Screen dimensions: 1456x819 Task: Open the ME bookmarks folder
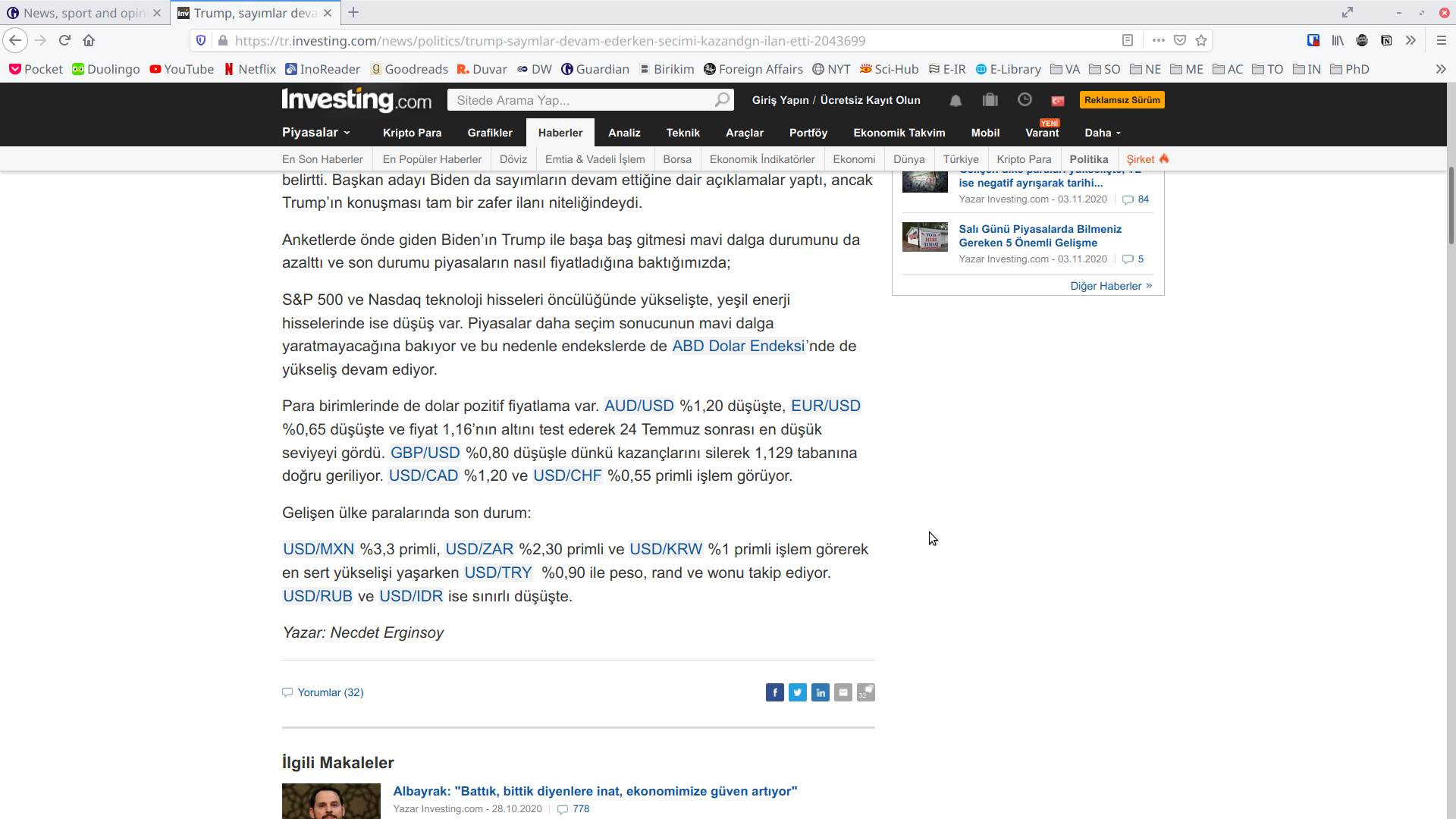(x=1187, y=69)
